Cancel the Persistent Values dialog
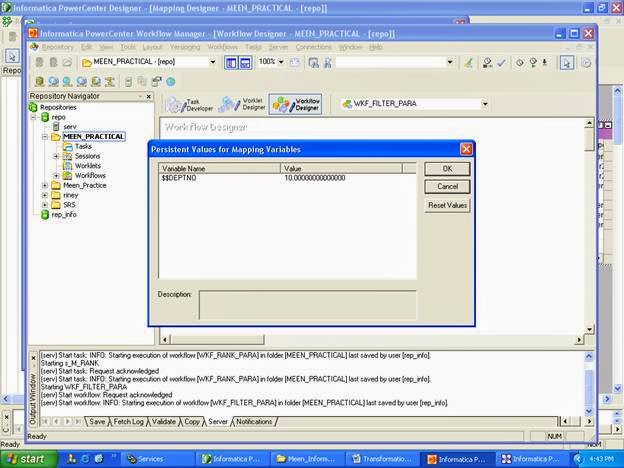 447,187
